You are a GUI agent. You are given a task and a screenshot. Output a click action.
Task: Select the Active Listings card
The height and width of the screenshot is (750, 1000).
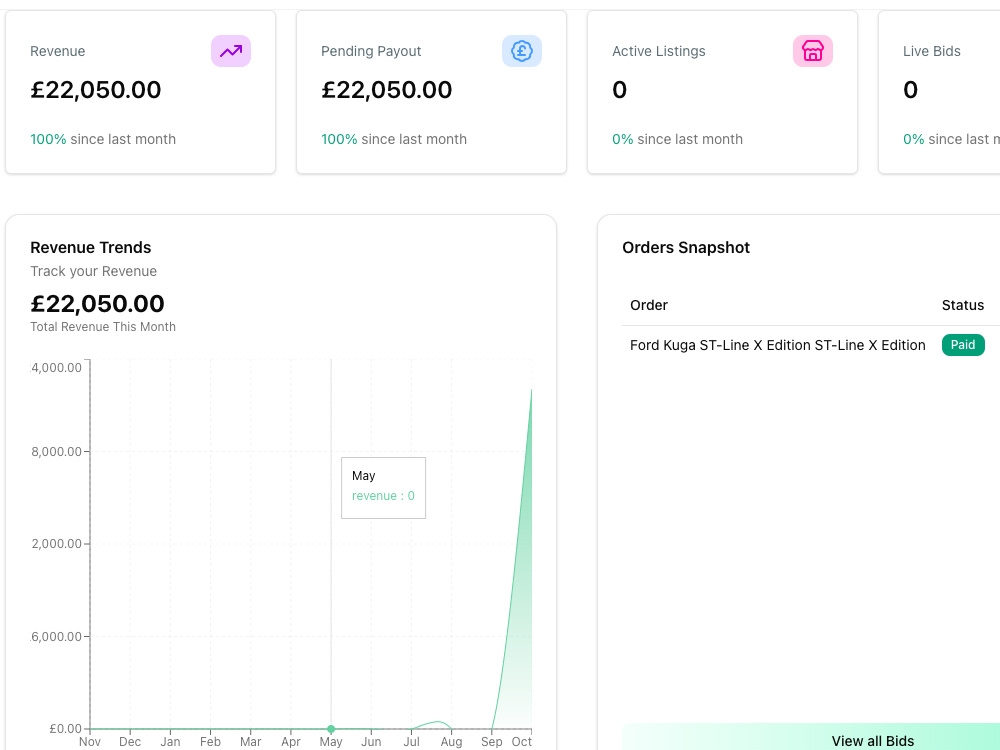pos(722,92)
